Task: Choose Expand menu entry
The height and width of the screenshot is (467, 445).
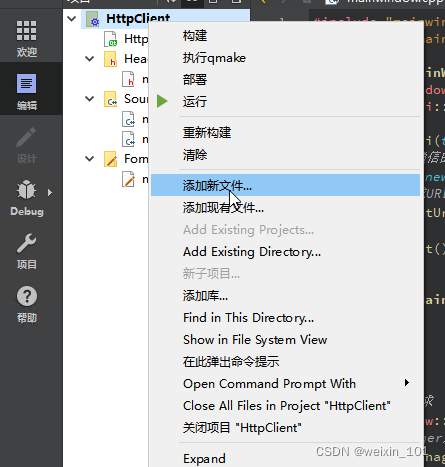Action: point(285,459)
